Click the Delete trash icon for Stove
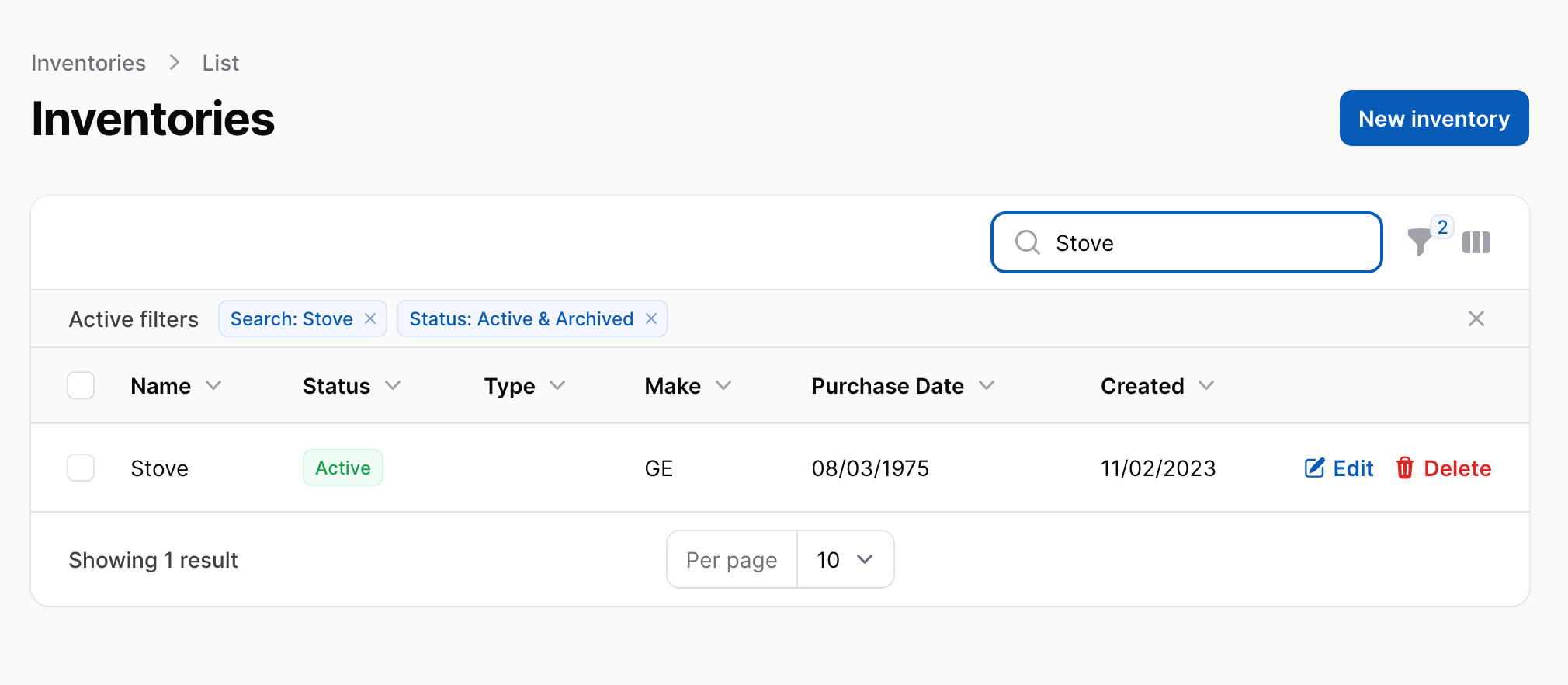Screen dimensions: 1568x685 tap(1404, 468)
